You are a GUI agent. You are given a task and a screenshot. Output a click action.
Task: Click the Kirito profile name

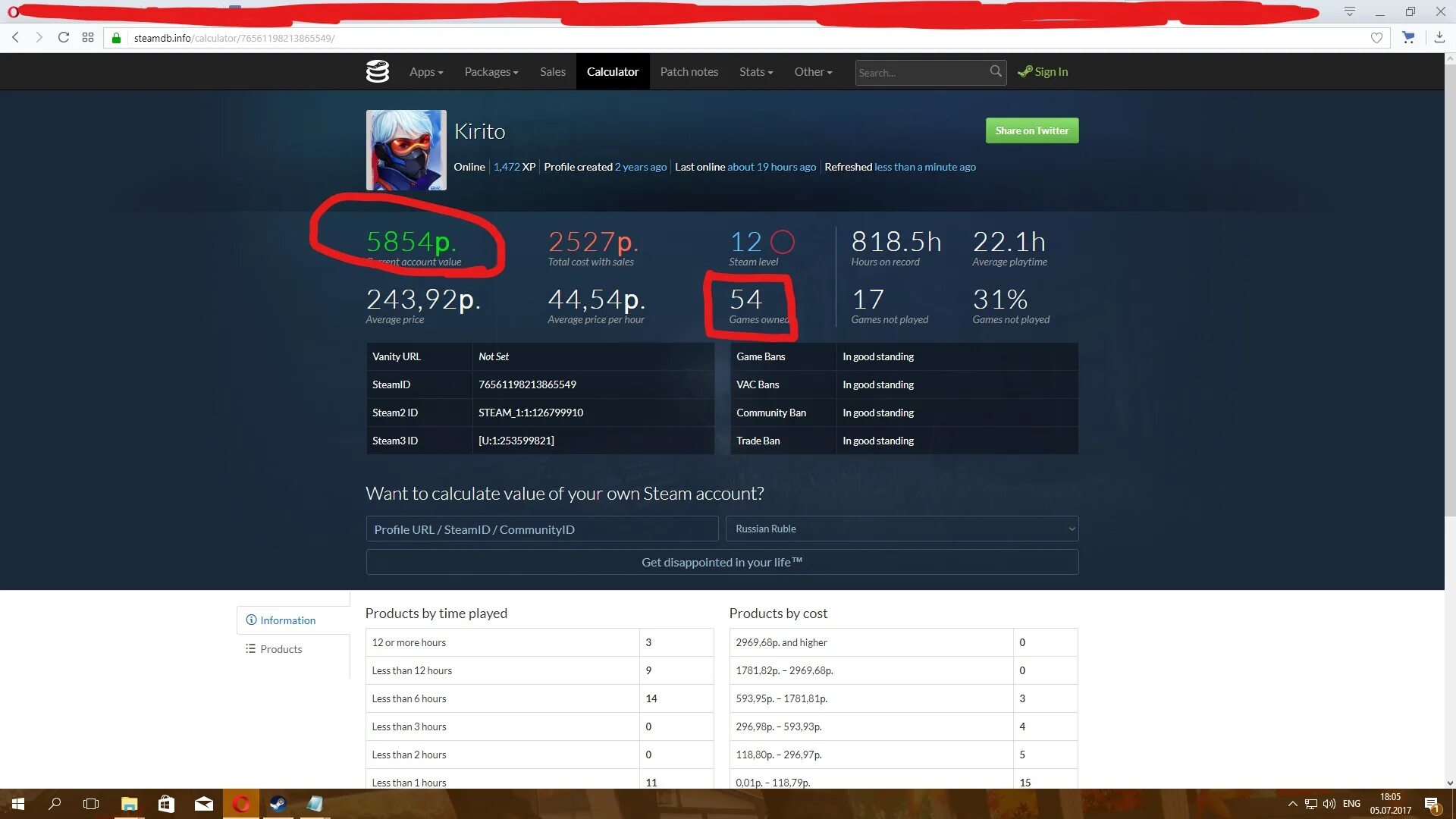(x=479, y=131)
